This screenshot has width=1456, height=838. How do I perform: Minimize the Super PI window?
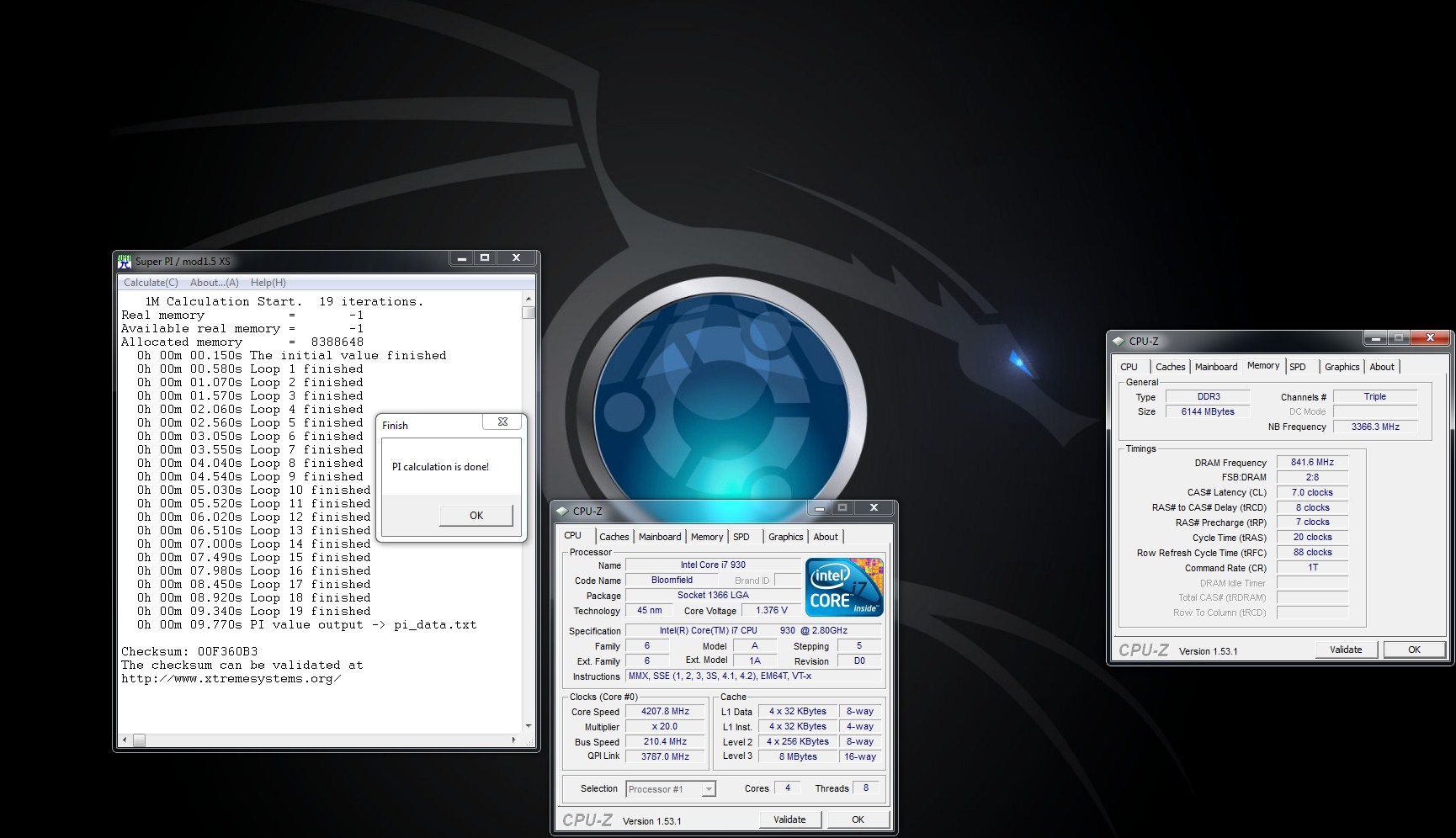[x=461, y=258]
